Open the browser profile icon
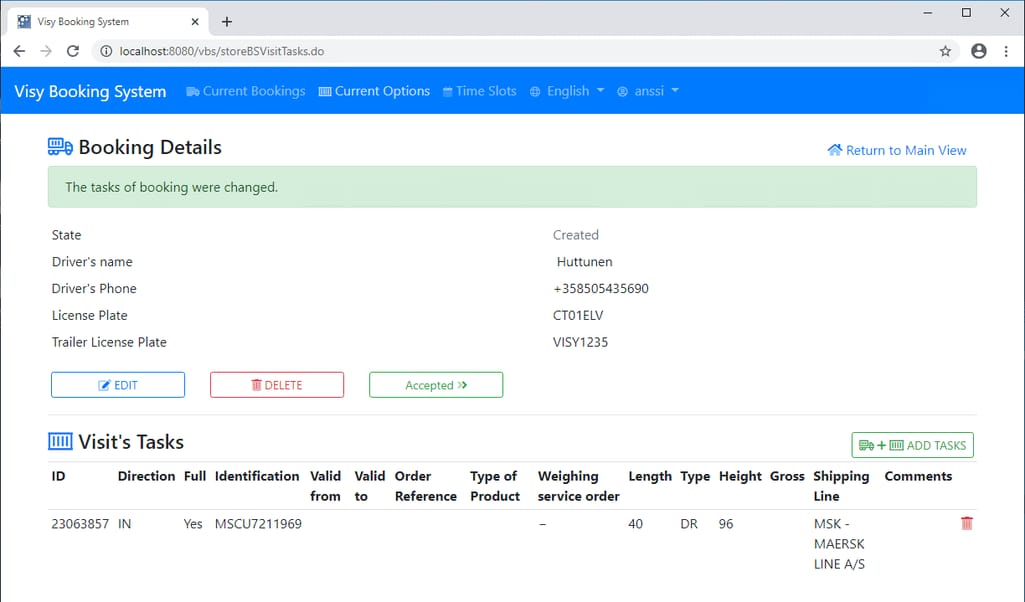The height and width of the screenshot is (602, 1025). click(x=979, y=51)
